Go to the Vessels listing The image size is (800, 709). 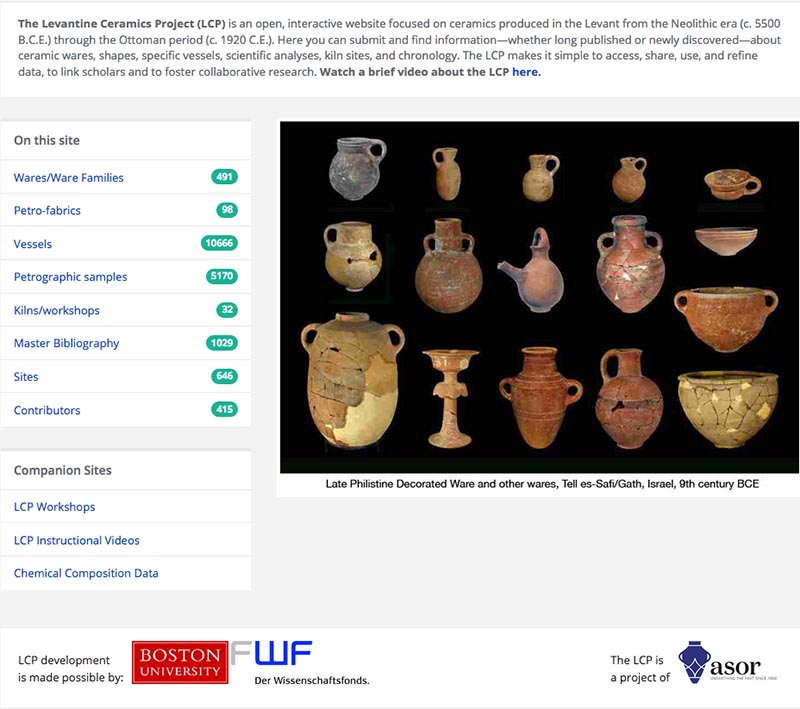coord(33,244)
